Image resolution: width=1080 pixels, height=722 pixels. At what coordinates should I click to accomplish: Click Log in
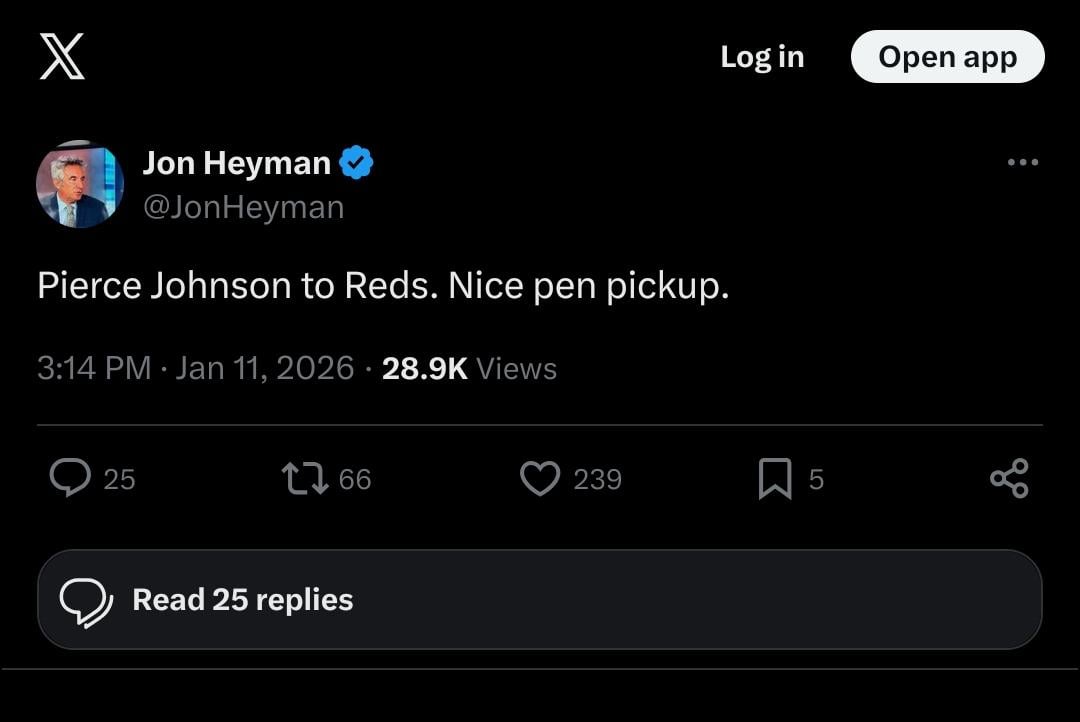[x=762, y=57]
